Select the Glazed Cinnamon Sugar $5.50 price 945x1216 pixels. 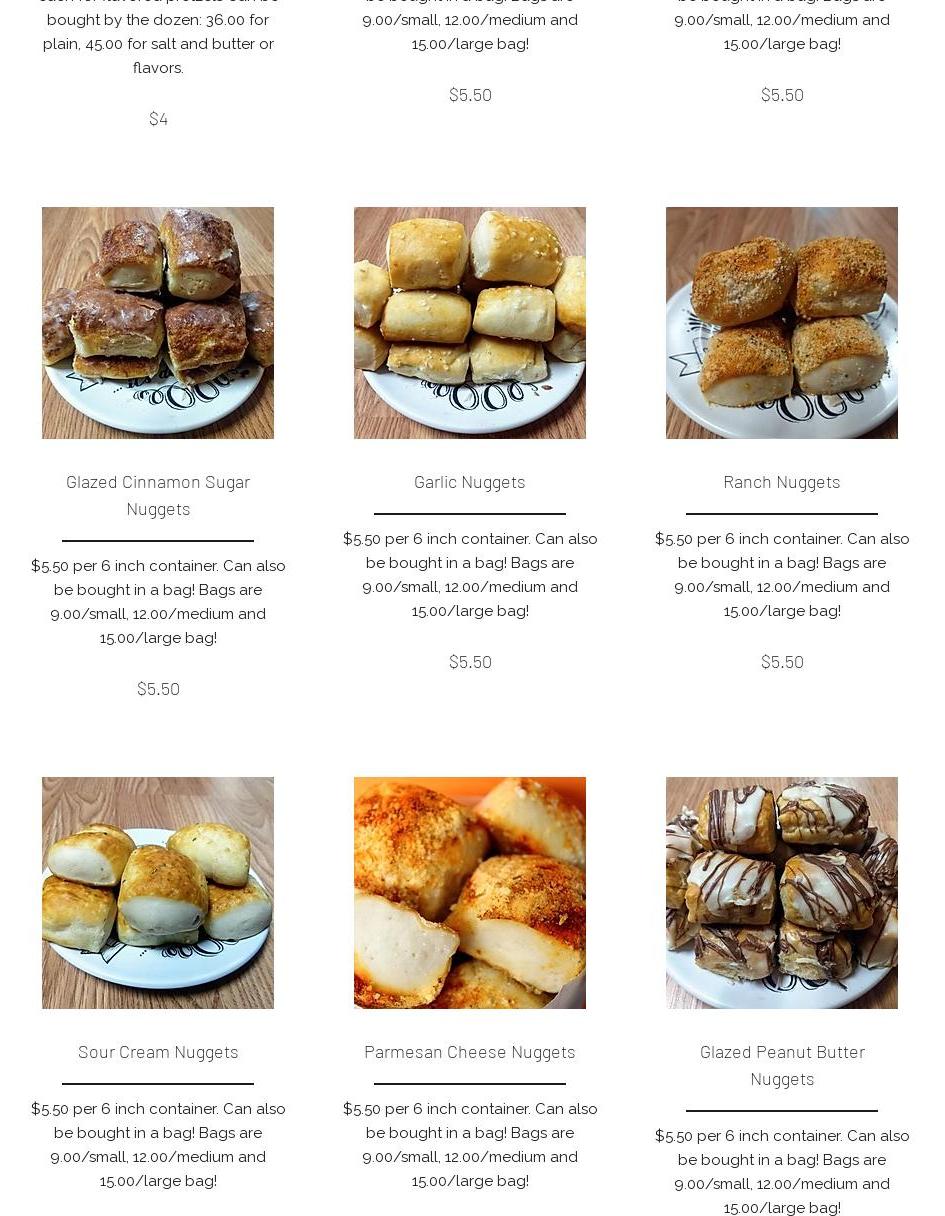158,689
